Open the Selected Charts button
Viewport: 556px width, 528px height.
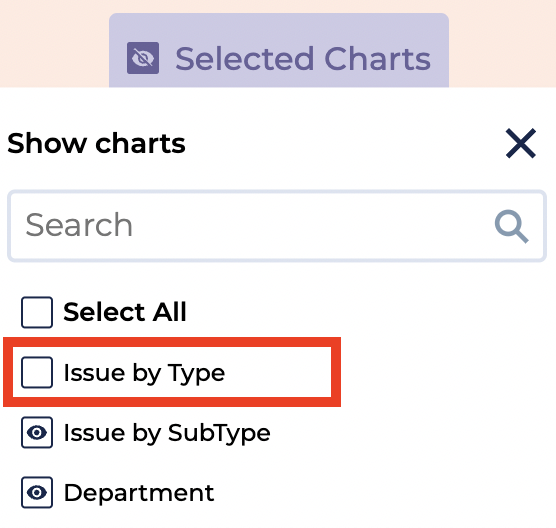(x=279, y=50)
